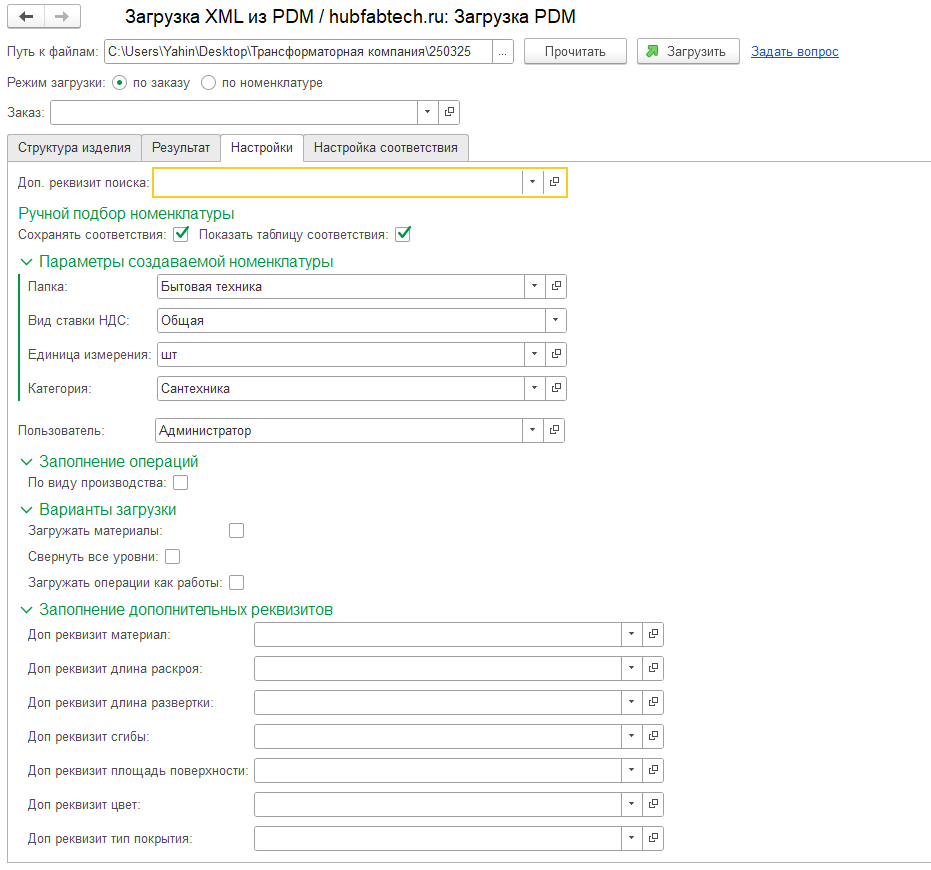Enable 'Загружать материалы' checkbox

point(236,531)
